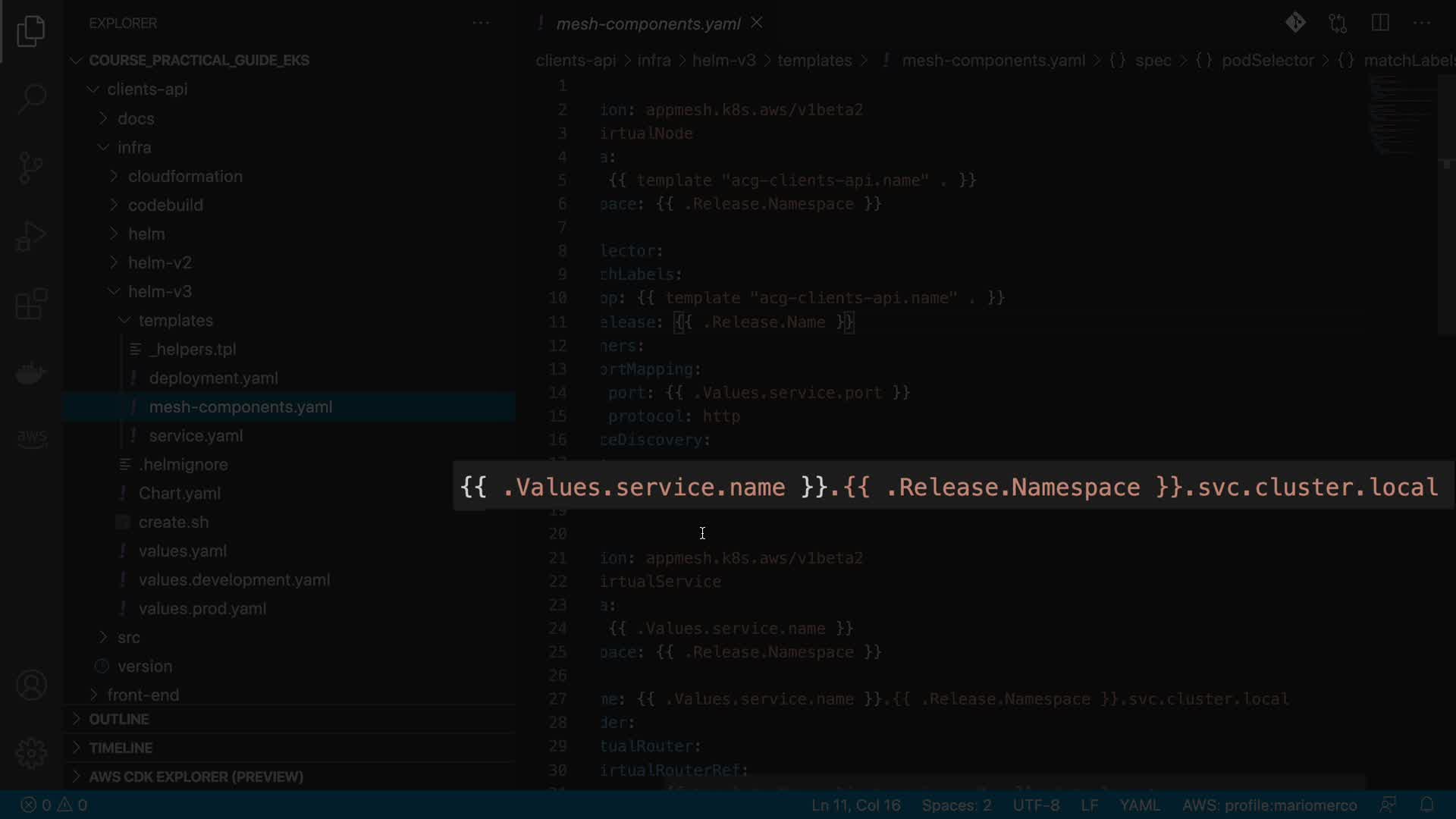Expand the OUTLINE section
The height and width of the screenshot is (819, 1456).
[119, 719]
